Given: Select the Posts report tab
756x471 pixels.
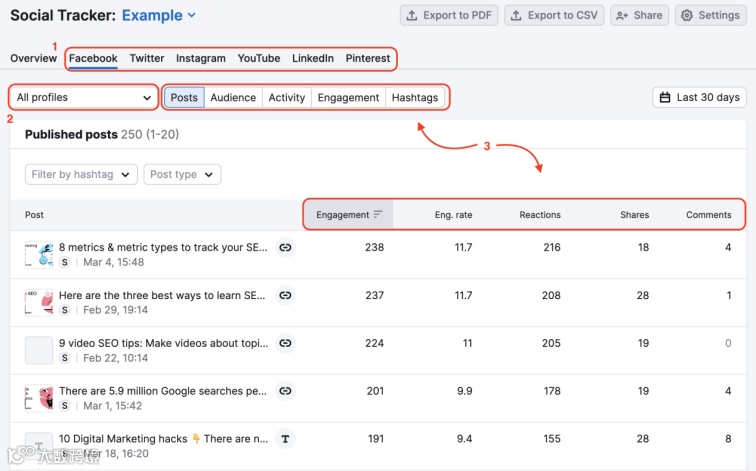Looking at the screenshot, I should coord(184,97).
